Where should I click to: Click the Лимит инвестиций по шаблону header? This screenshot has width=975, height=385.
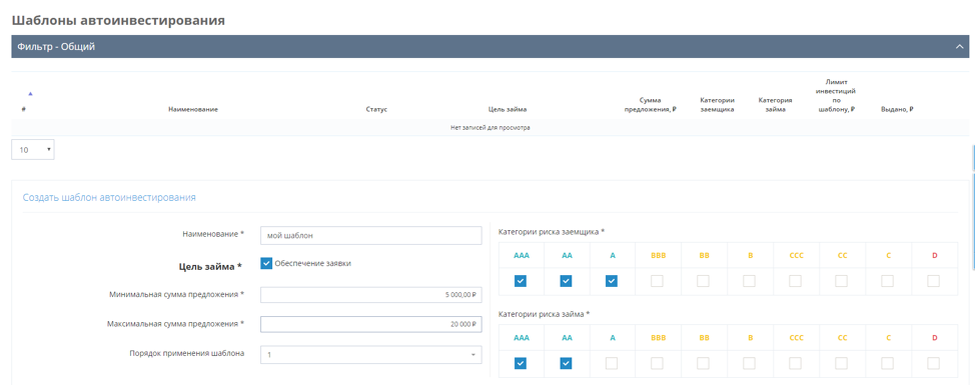point(837,95)
